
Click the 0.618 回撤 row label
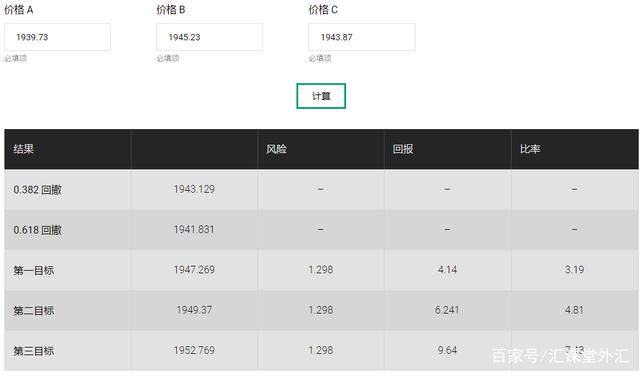point(38,230)
